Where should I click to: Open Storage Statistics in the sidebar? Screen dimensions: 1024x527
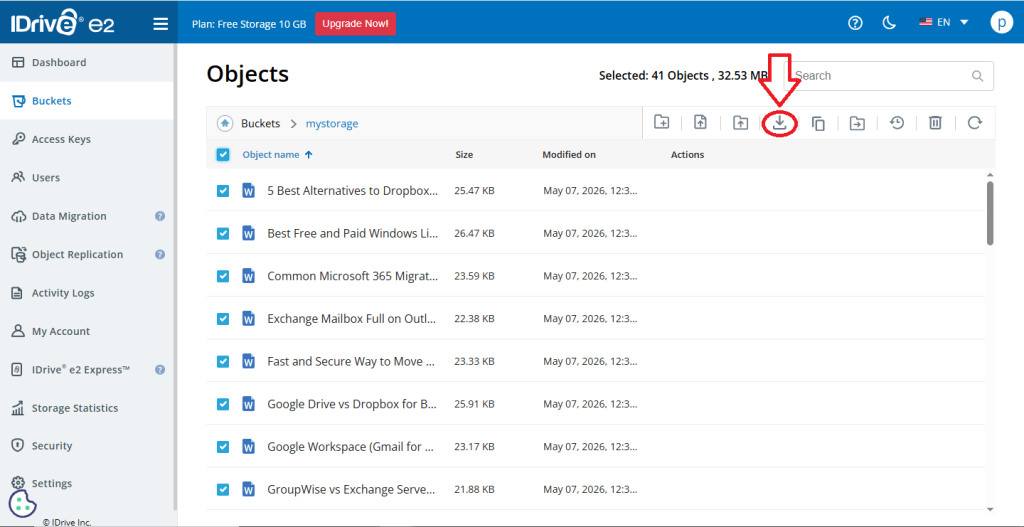[87, 408]
